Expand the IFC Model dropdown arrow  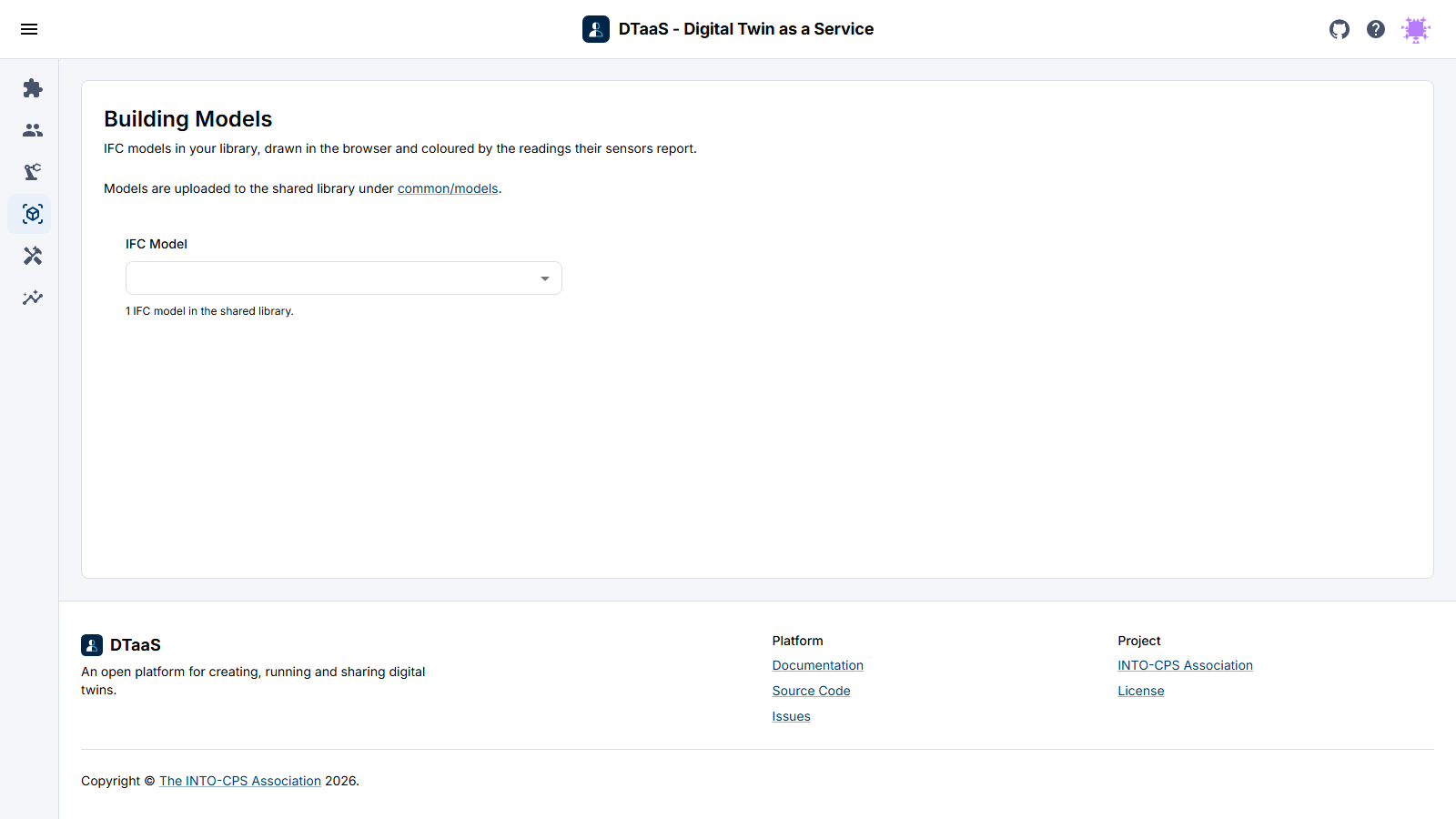click(545, 278)
